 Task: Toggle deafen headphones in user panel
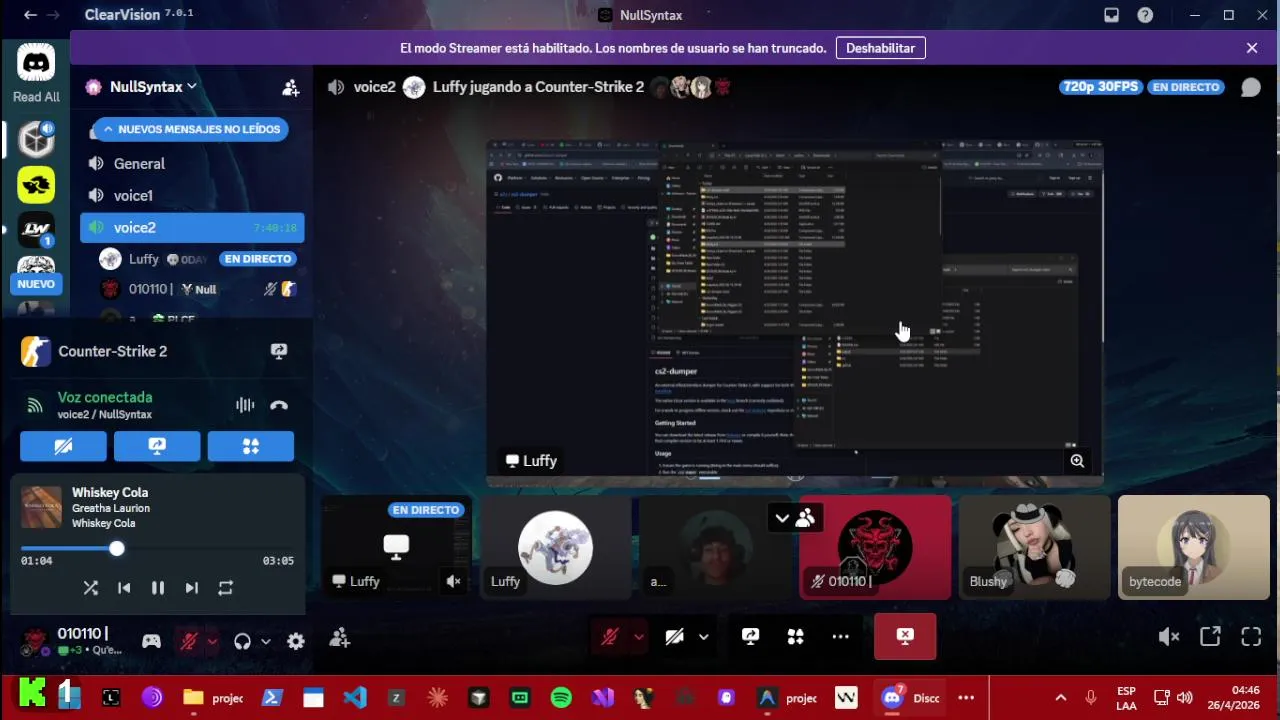242,641
